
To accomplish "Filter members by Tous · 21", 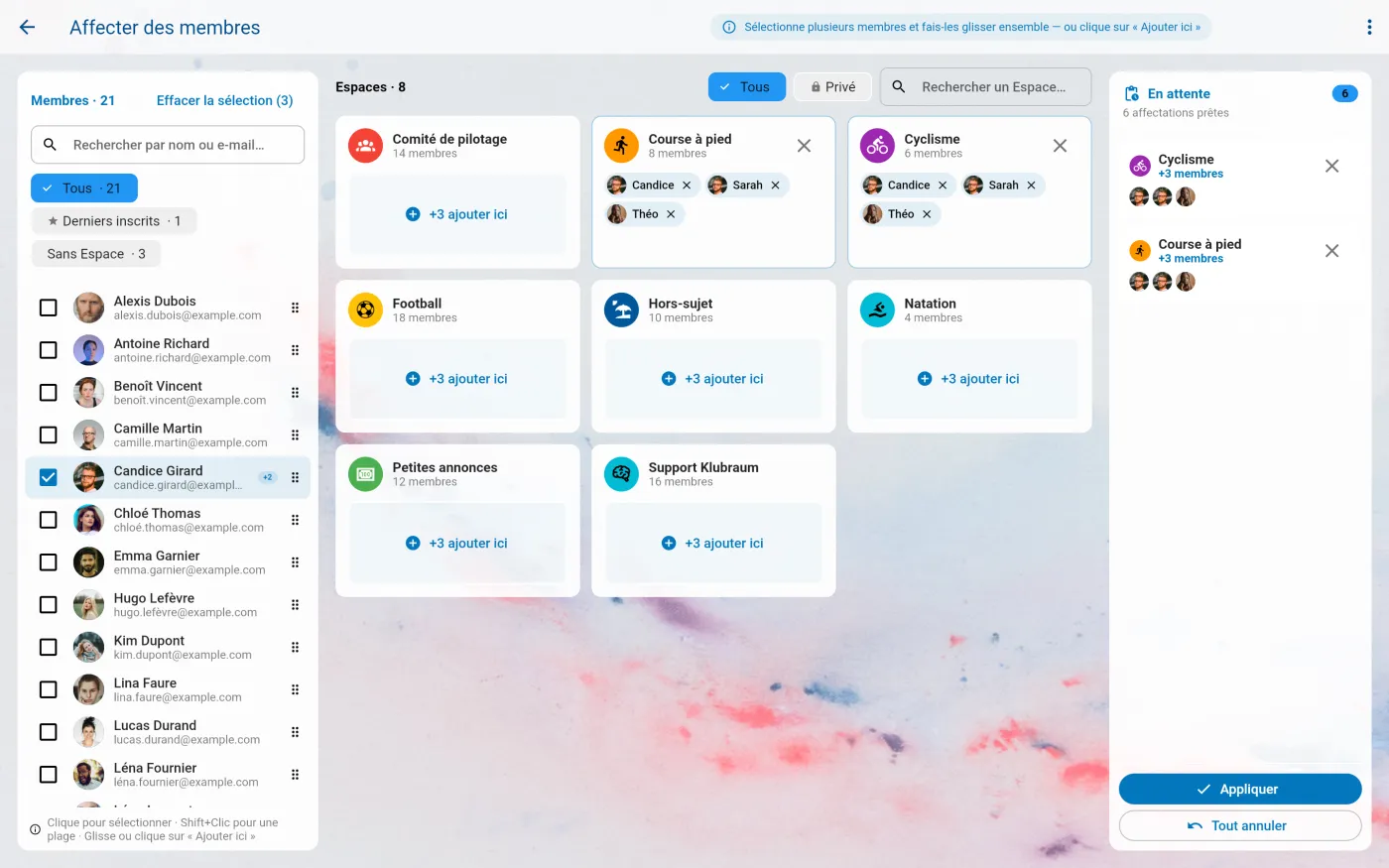I will click(x=84, y=188).
